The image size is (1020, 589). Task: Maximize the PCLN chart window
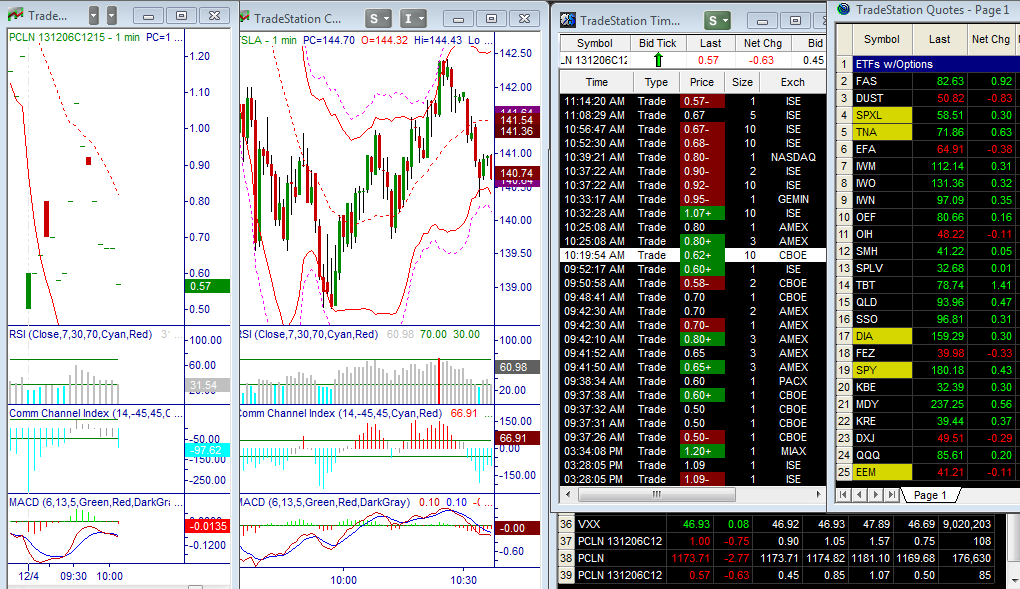(181, 16)
